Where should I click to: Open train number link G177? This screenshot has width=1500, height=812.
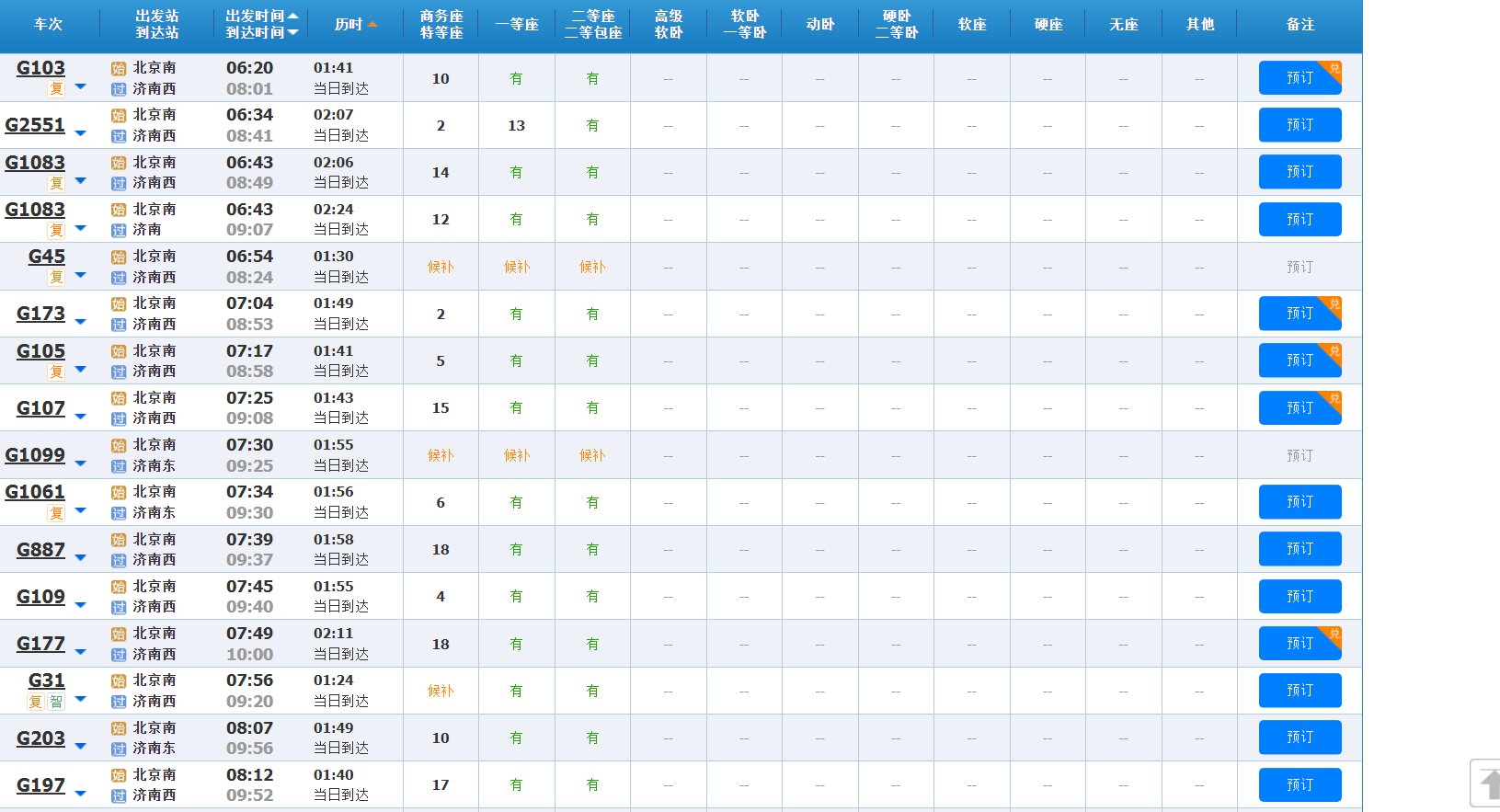tap(41, 644)
